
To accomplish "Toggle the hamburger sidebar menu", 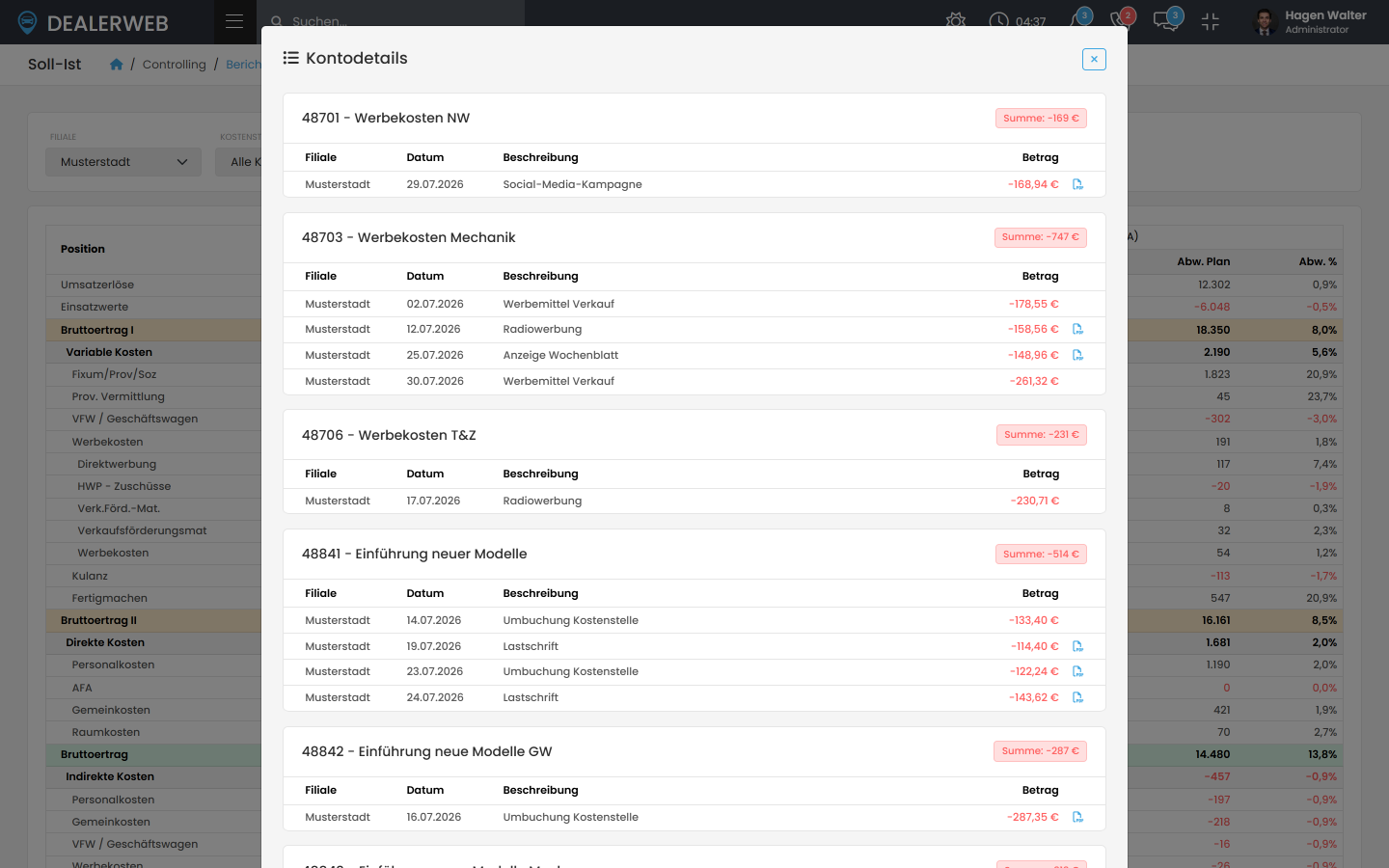I will (234, 21).
